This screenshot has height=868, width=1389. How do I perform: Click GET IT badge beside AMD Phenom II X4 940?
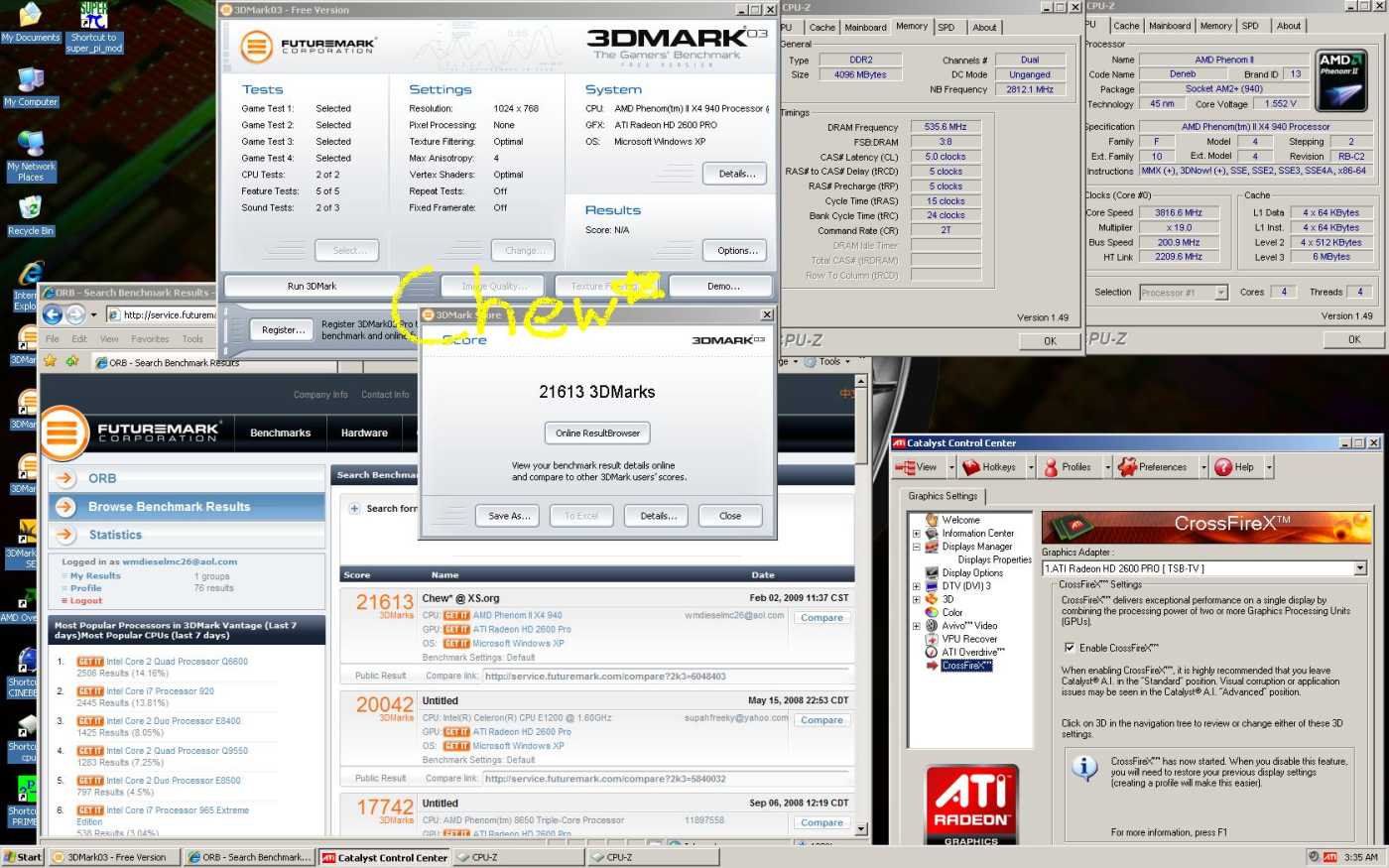(x=456, y=615)
